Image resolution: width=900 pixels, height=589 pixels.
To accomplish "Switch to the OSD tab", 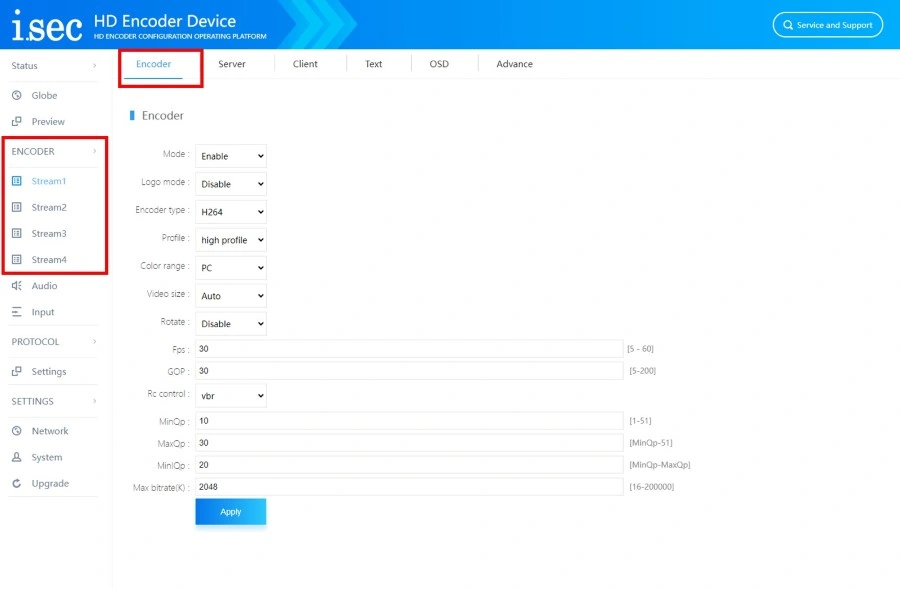I will pos(439,64).
